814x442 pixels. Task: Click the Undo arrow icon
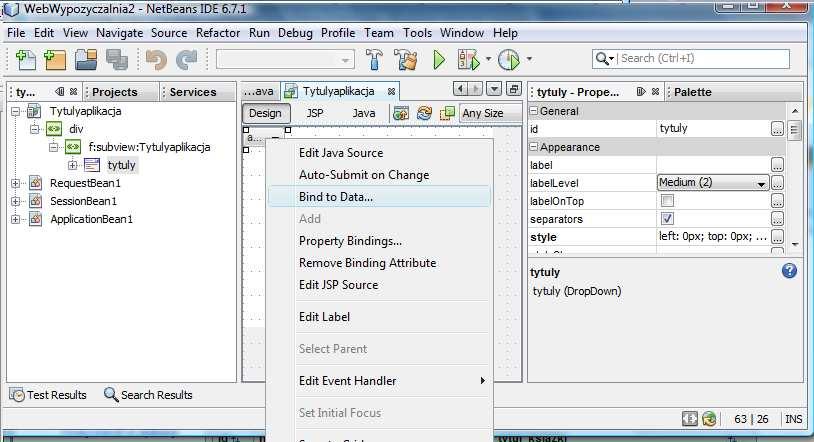(156, 60)
